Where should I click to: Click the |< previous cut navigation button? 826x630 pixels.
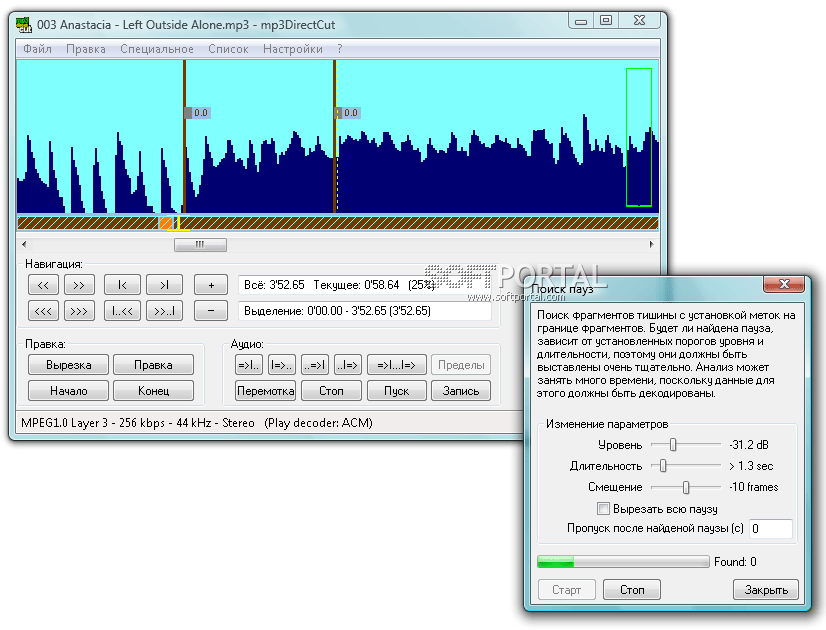pyautogui.click(x=122, y=285)
